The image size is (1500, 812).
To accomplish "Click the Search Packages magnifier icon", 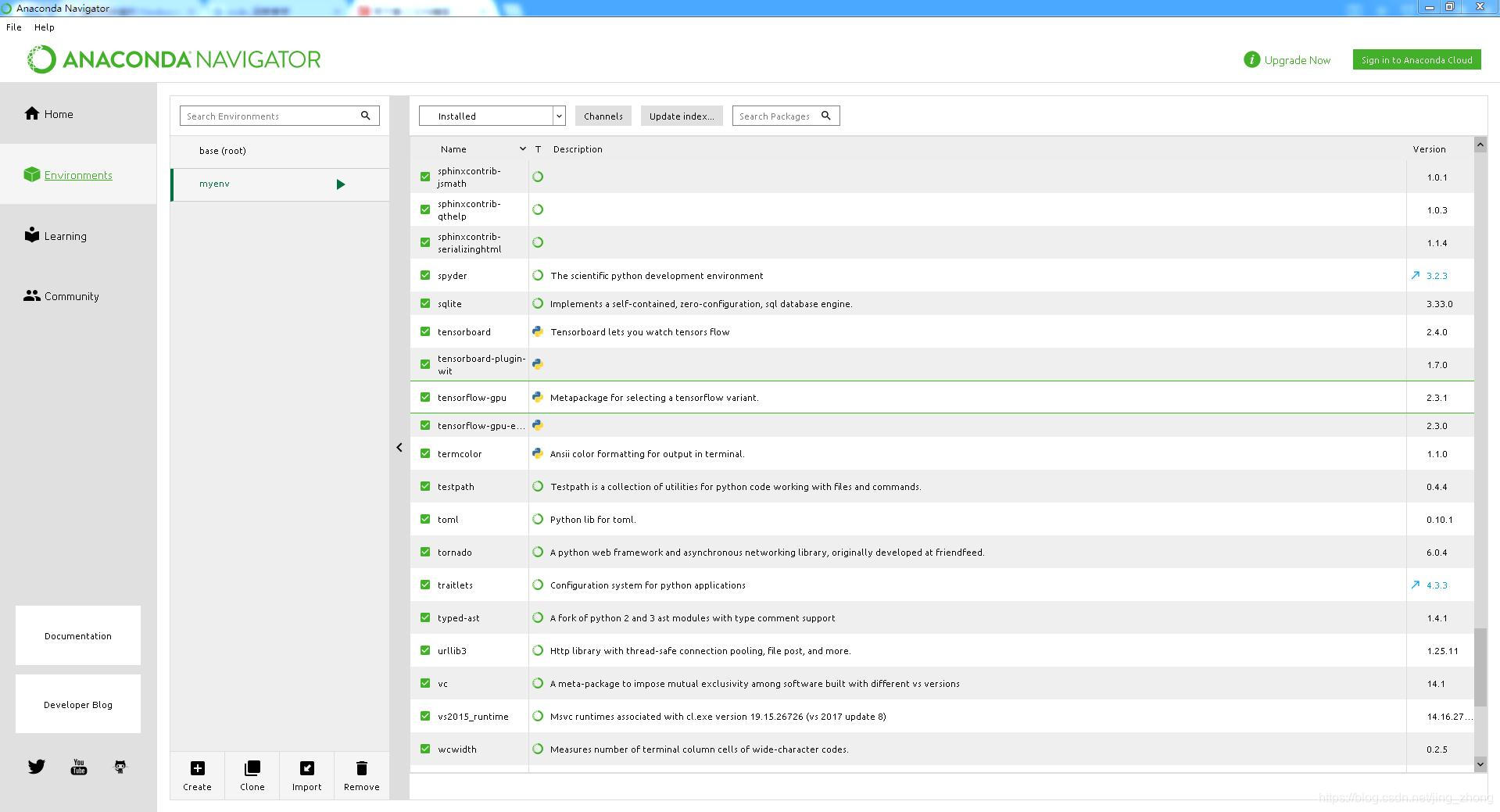I will (x=825, y=116).
